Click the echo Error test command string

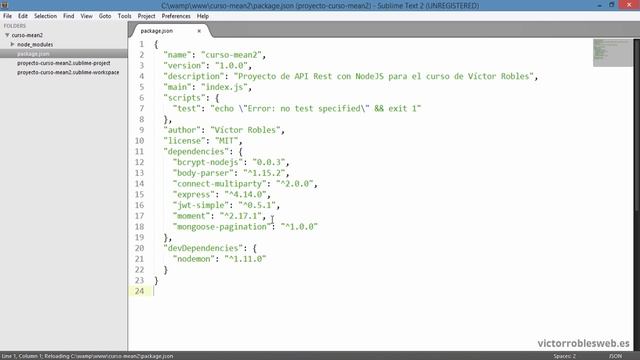[316, 109]
